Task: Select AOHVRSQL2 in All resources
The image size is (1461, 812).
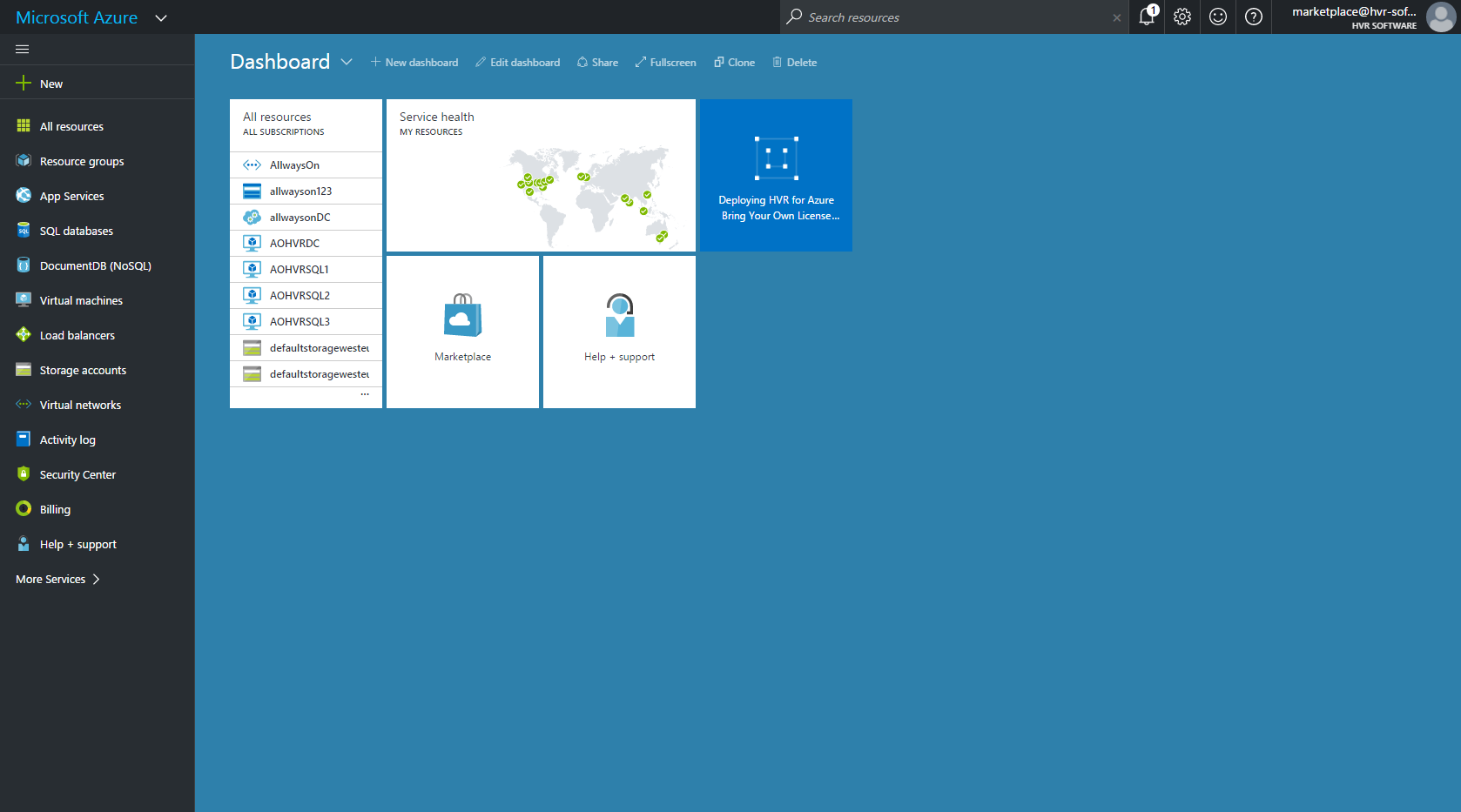Action: click(x=306, y=296)
